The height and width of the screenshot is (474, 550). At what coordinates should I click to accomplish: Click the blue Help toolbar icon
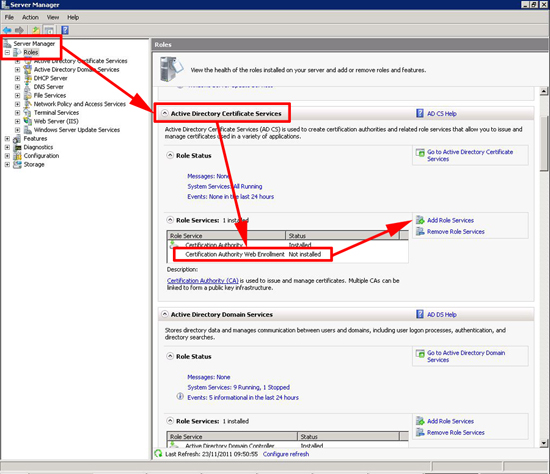coord(65,31)
